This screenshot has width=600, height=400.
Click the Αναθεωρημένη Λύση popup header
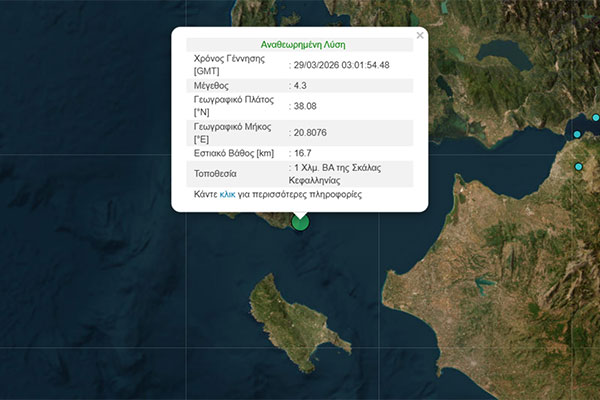point(299,45)
